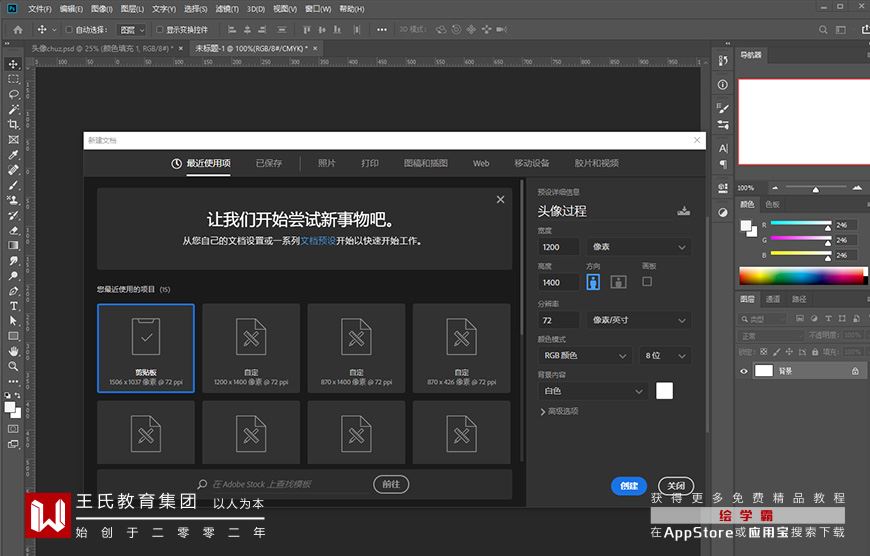
Task: Open the 文件(F) menu
Action: pyautogui.click(x=39, y=9)
